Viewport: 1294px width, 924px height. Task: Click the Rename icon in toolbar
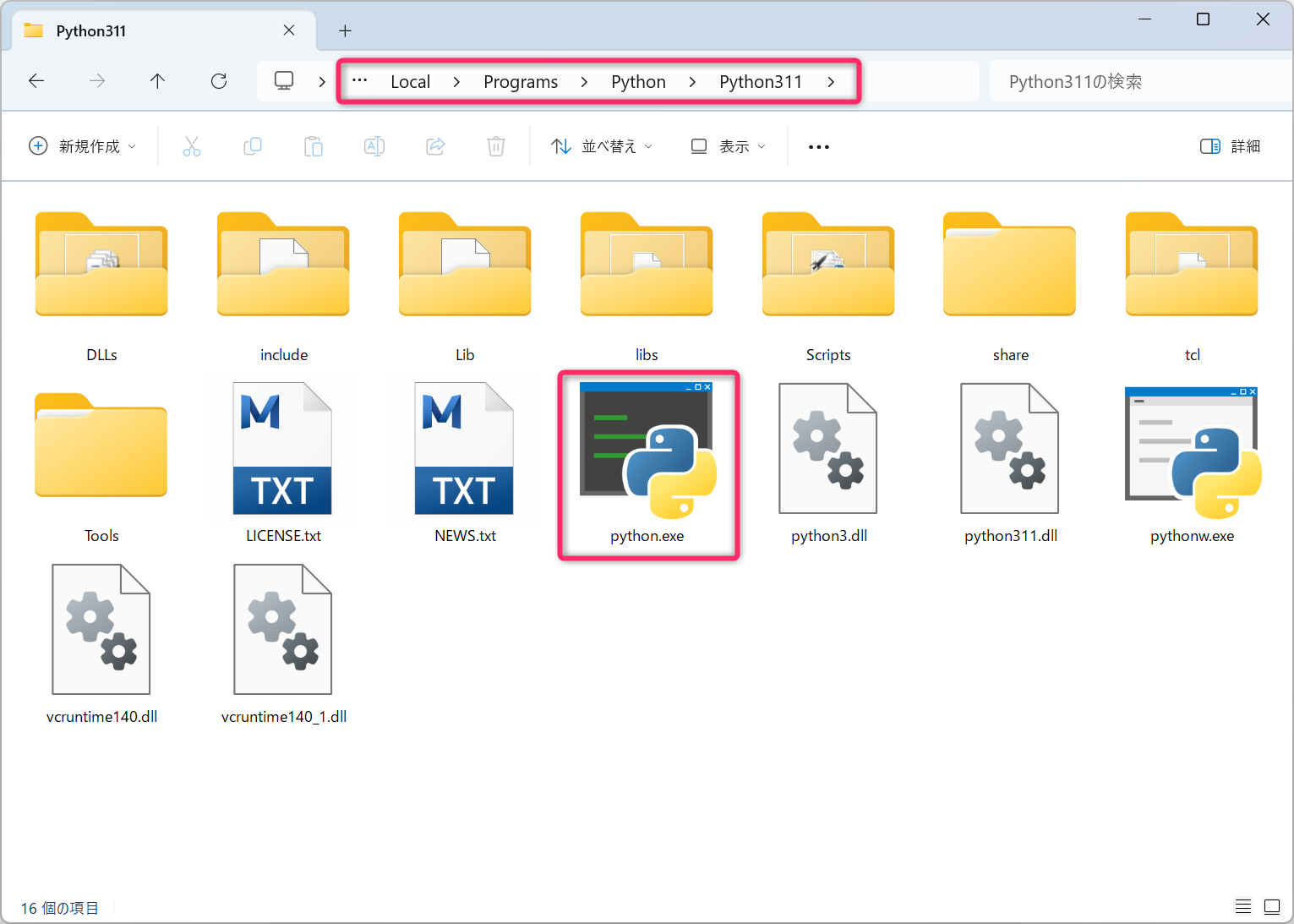[x=374, y=146]
